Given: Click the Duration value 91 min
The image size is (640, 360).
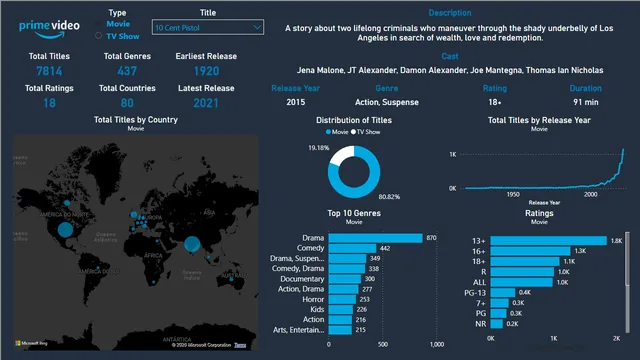Looking at the screenshot, I should pos(586,102).
